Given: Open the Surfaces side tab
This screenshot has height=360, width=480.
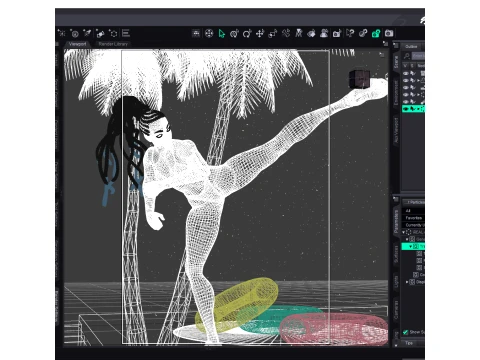Looking at the screenshot, I should 396,254.
